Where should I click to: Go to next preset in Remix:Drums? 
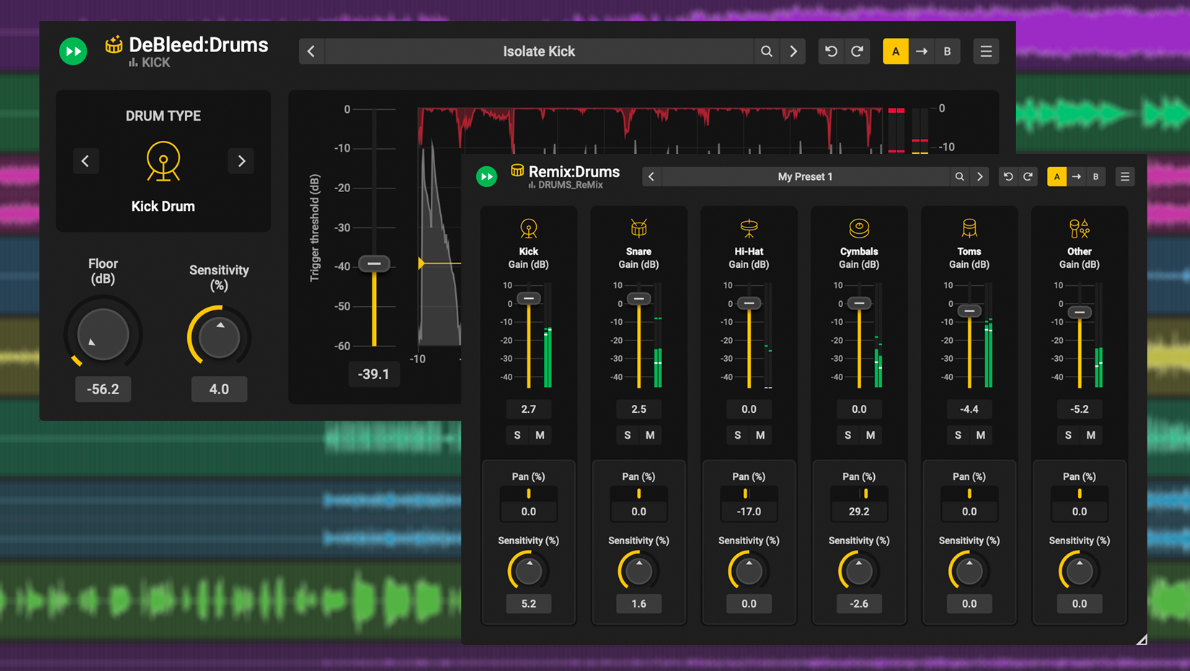980,177
